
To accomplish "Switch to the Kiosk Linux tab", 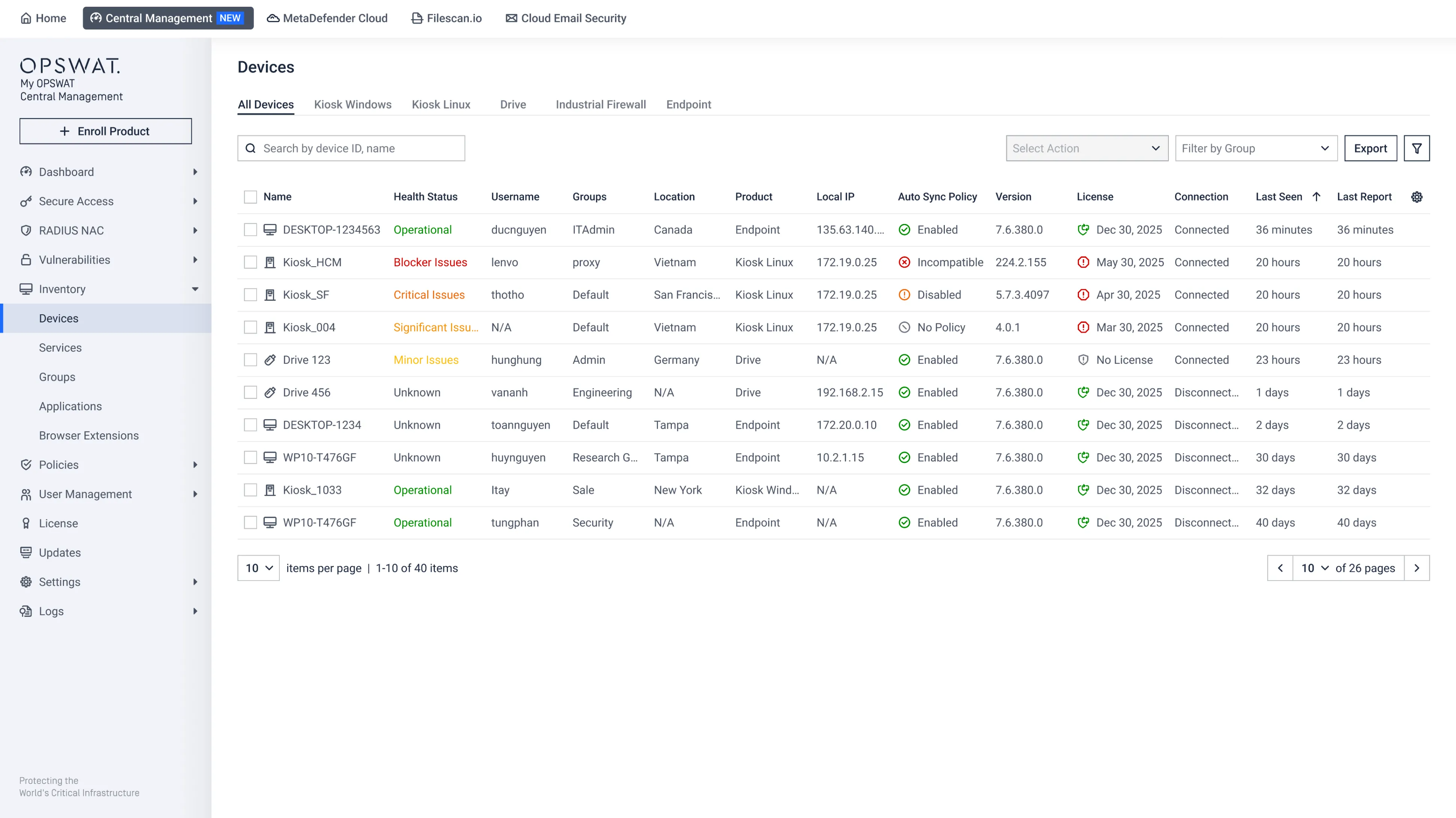I will 441,104.
